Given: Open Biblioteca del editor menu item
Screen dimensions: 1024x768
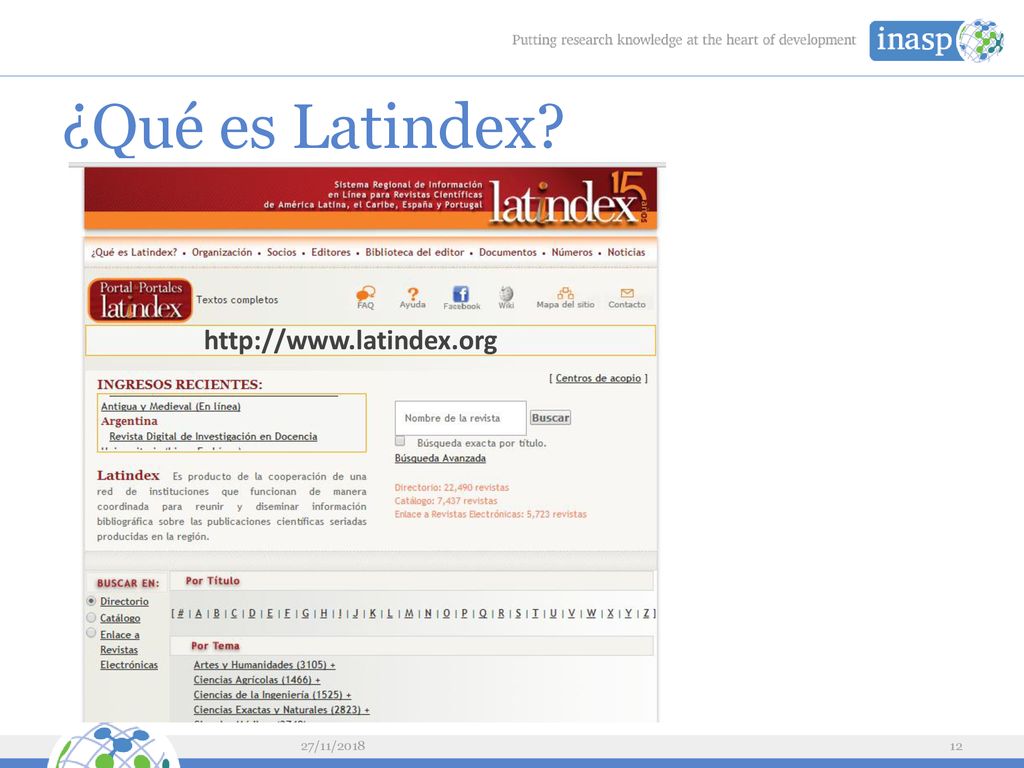Looking at the screenshot, I should pyautogui.click(x=415, y=252).
